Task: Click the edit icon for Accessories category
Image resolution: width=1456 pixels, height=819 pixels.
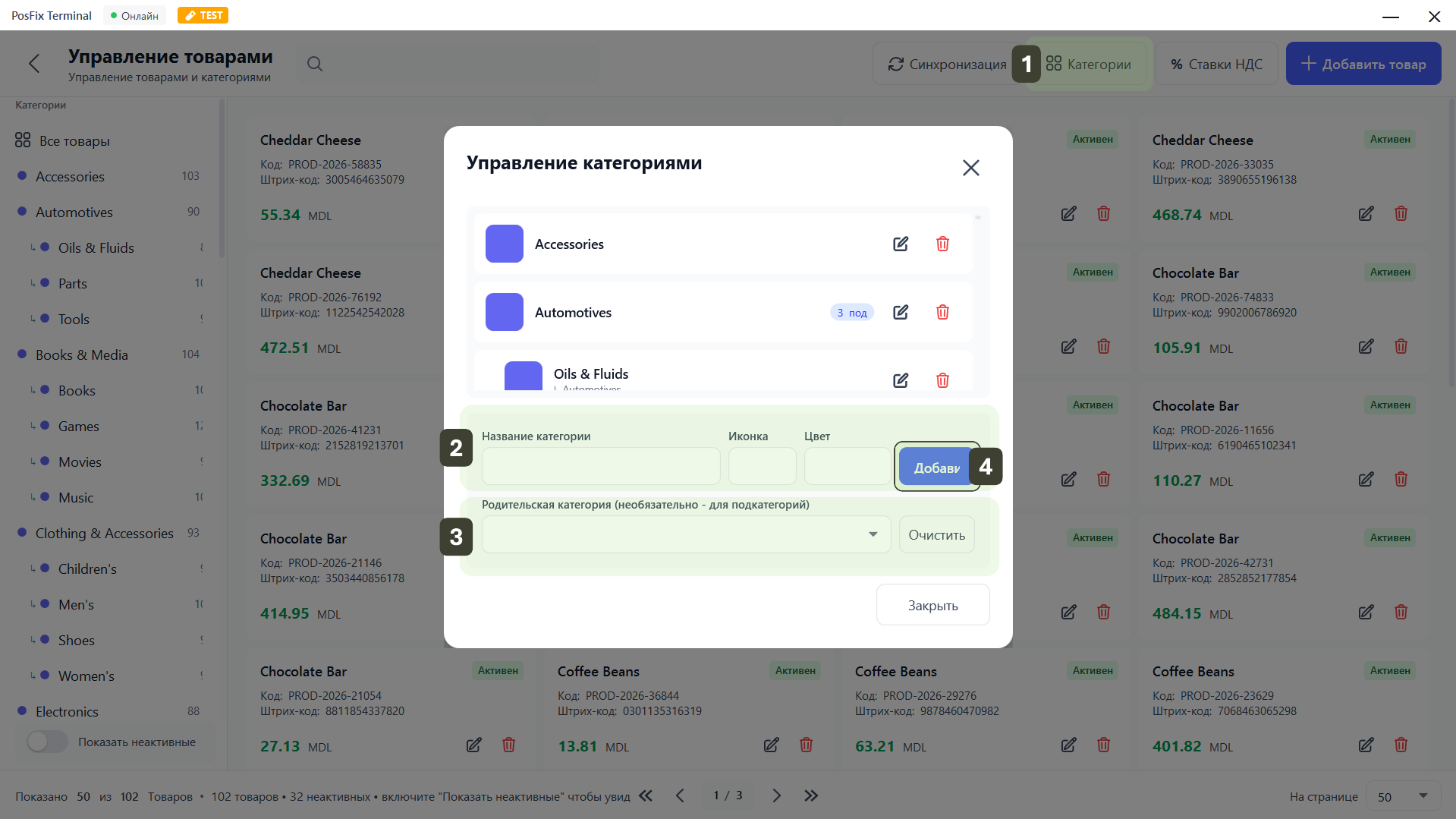Action: tap(901, 244)
